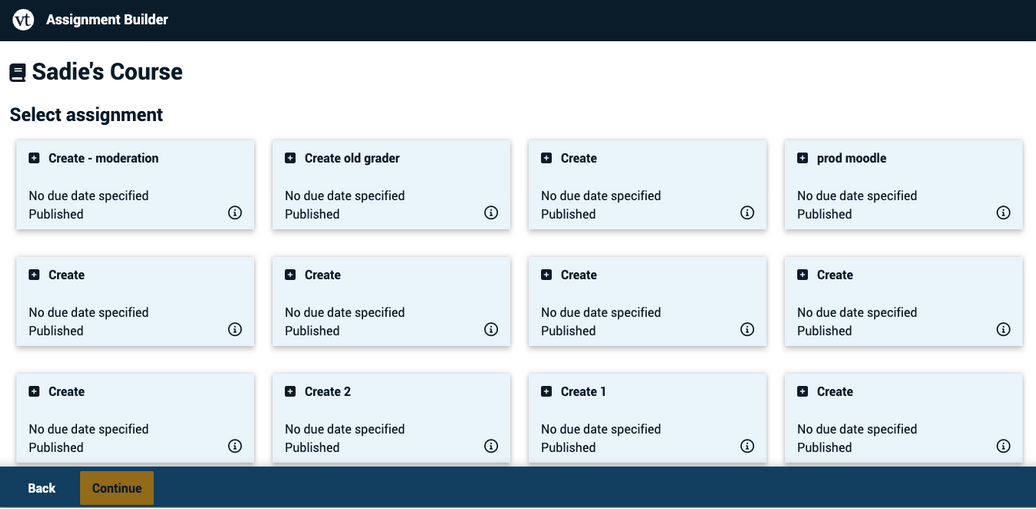Image resolution: width=1036 pixels, height=509 pixels.
Task: Click Published status on Create - moderation
Action: click(x=56, y=214)
